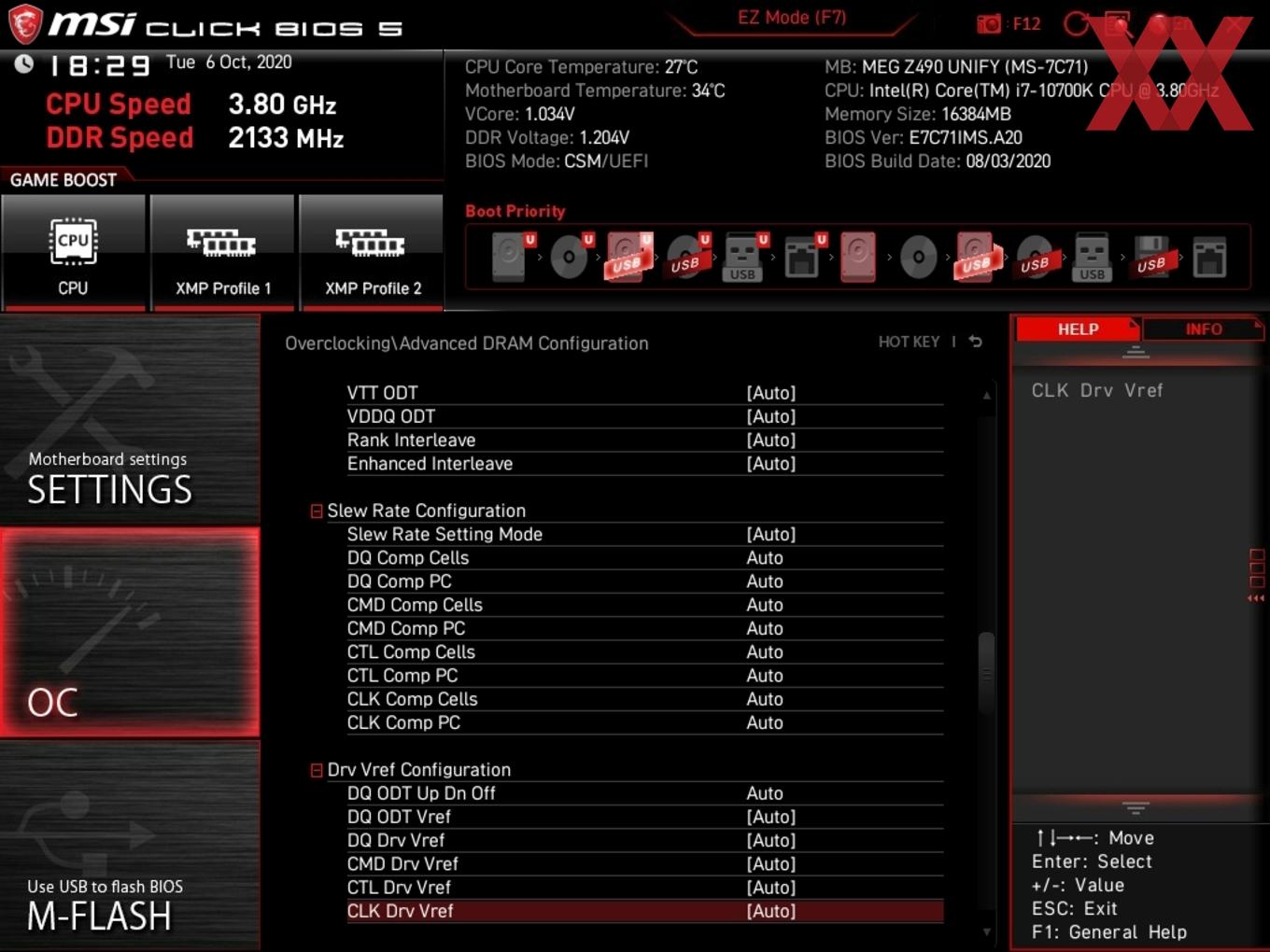Click the top handle of the help panel
Screen dimensions: 1270x952
click(x=1136, y=352)
